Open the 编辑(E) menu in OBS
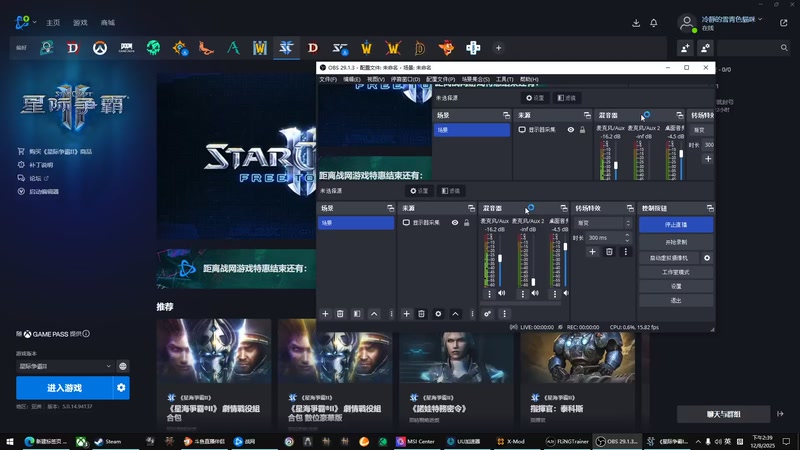Viewport: 800px width, 450px height. 351,80
